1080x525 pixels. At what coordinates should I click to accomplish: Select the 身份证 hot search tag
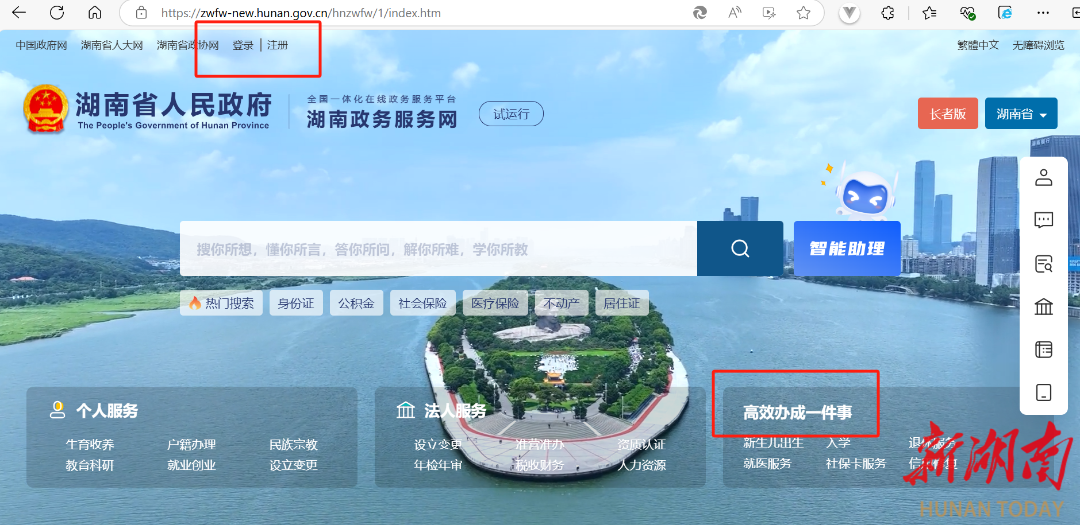295,303
